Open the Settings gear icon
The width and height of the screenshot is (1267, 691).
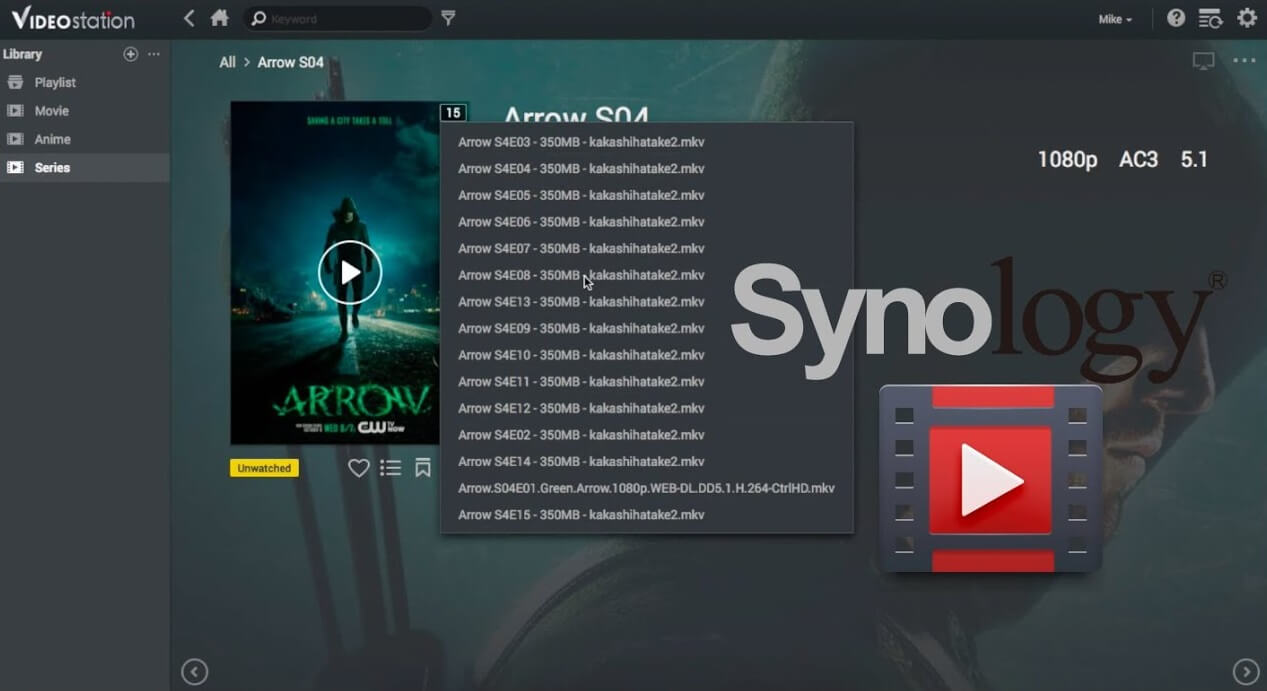pos(1247,18)
